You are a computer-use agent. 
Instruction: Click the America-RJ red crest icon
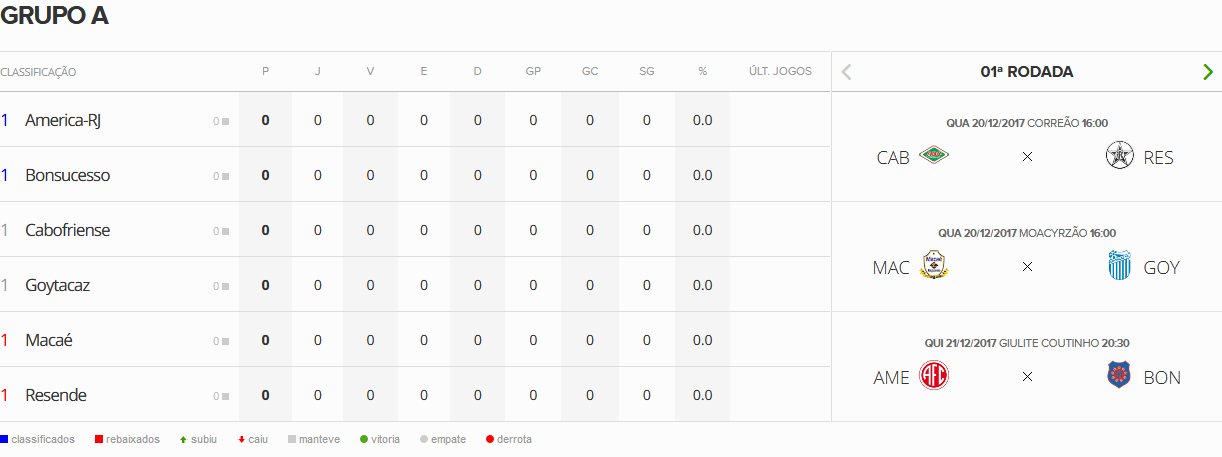pyautogui.click(x=933, y=376)
